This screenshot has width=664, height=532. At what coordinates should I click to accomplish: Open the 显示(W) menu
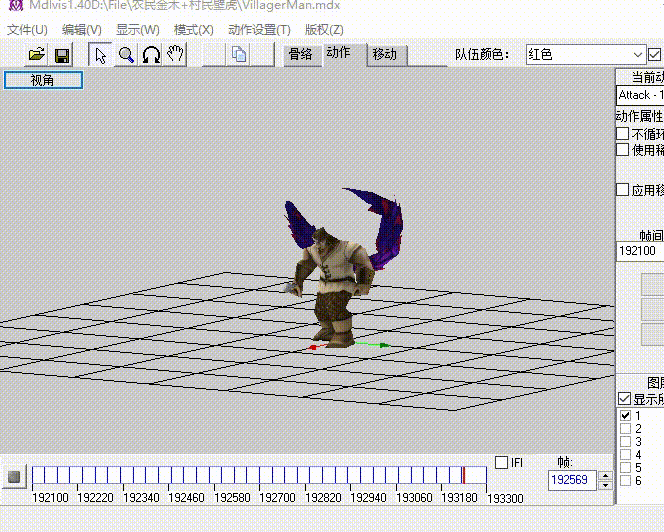click(x=138, y=30)
